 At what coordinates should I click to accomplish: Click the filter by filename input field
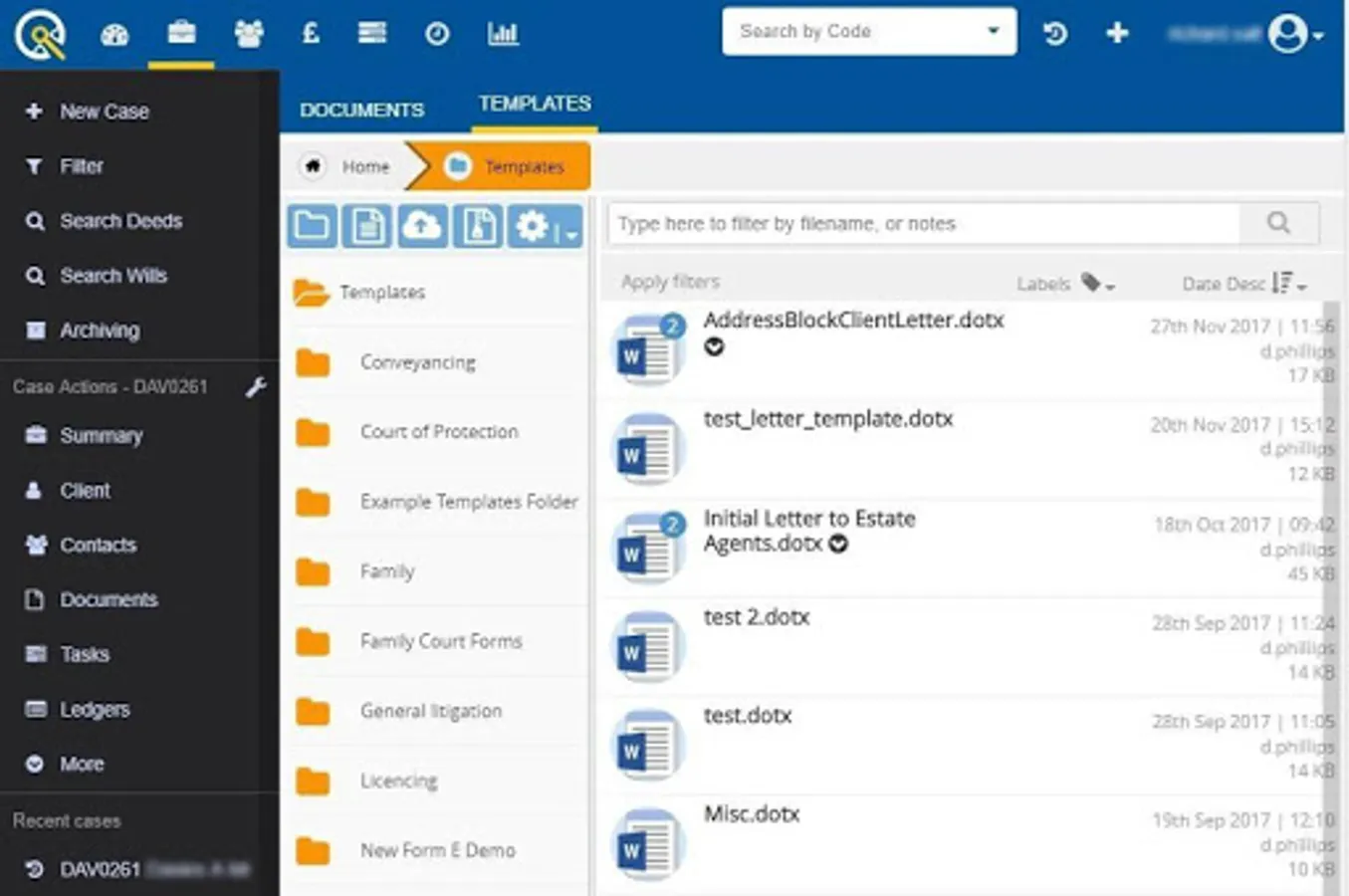pos(924,224)
